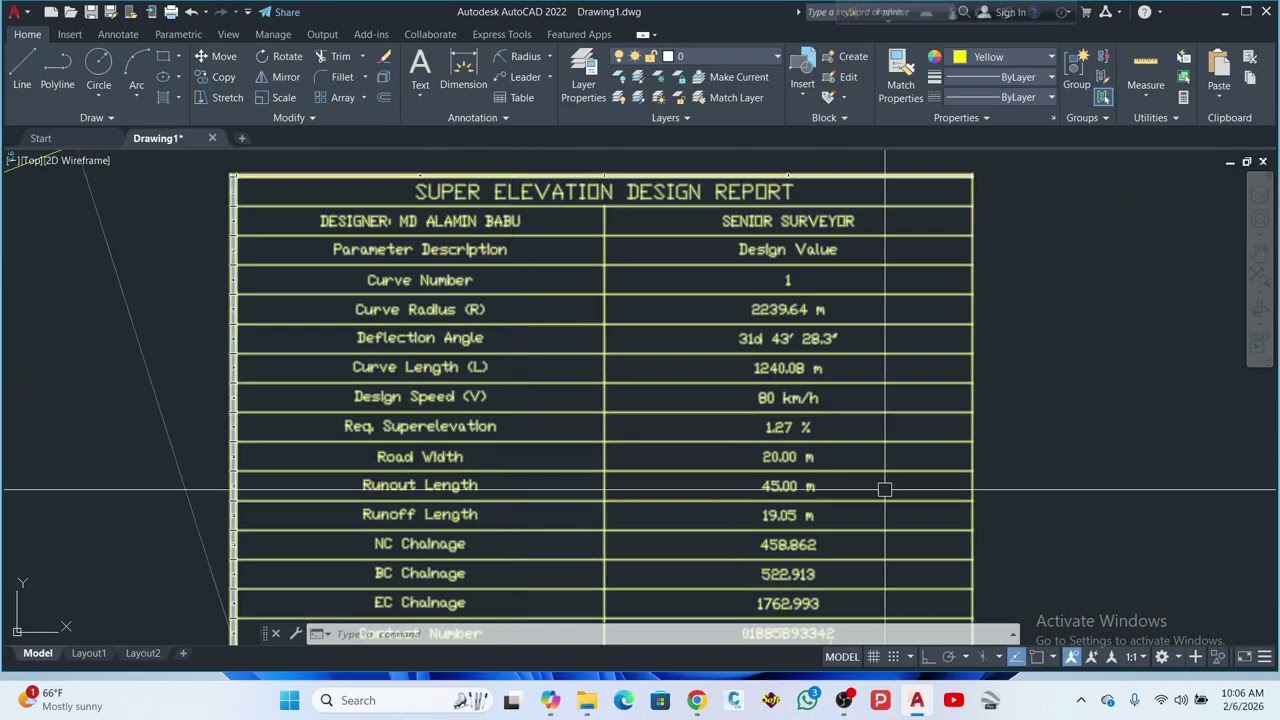
Task: Click the Insert block tool
Action: tap(802, 71)
